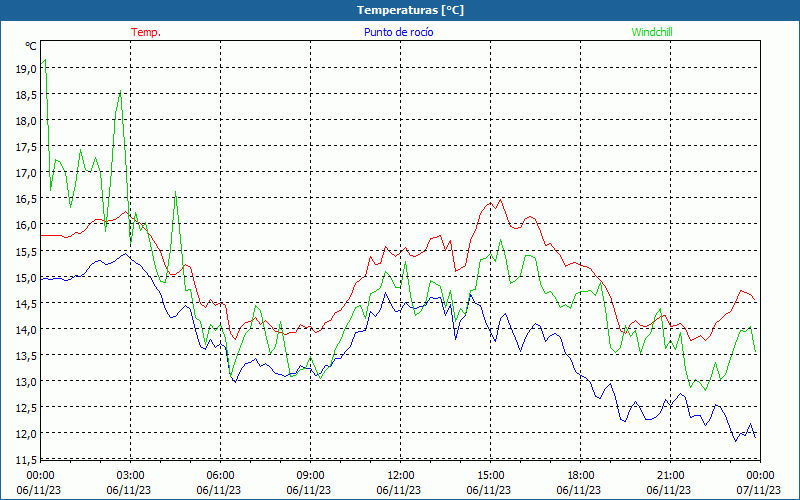Click the Temperaturas [°C] chart title
The image size is (800, 500).
tap(410, 10)
